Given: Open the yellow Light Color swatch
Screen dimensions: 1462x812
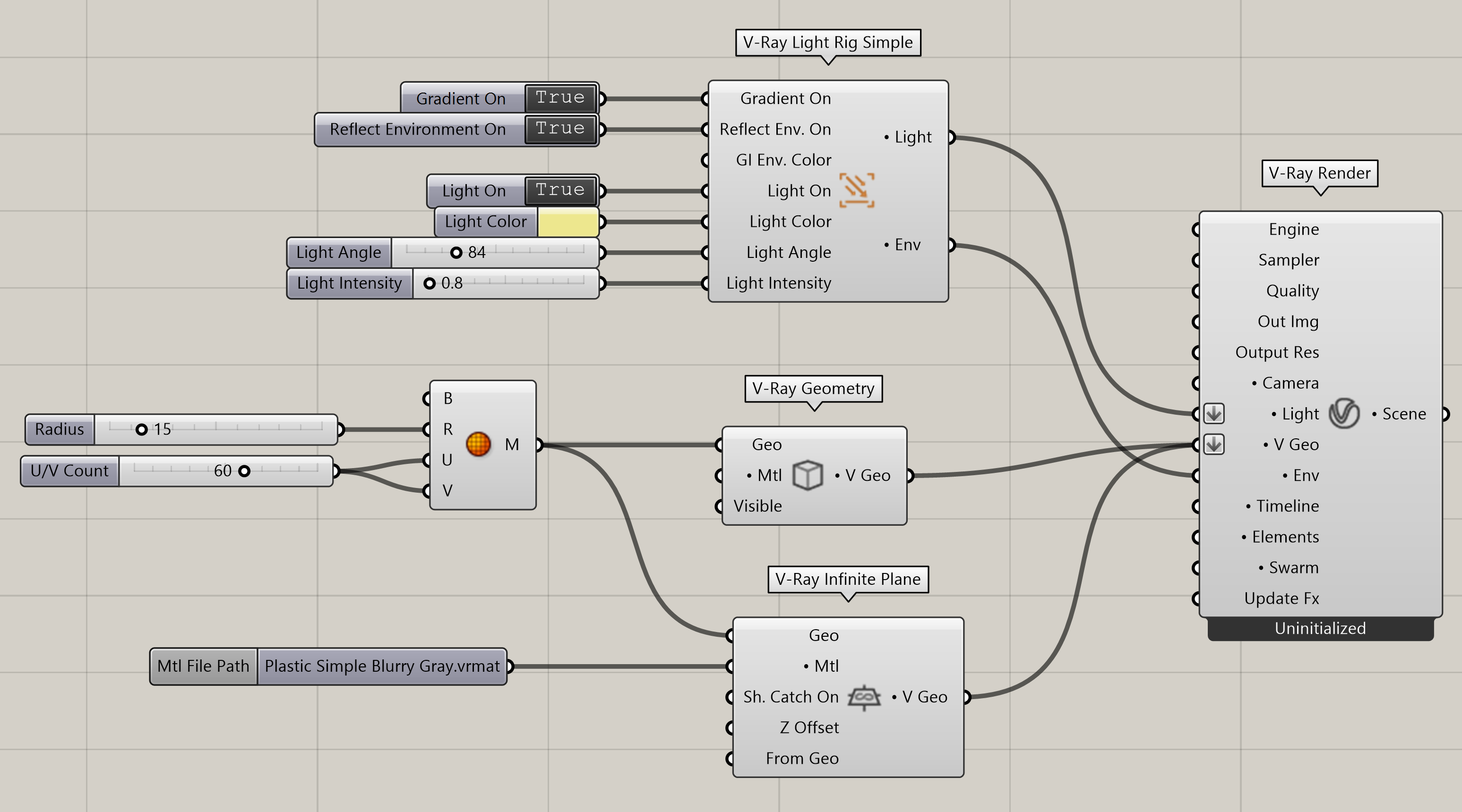Looking at the screenshot, I should point(568,221).
